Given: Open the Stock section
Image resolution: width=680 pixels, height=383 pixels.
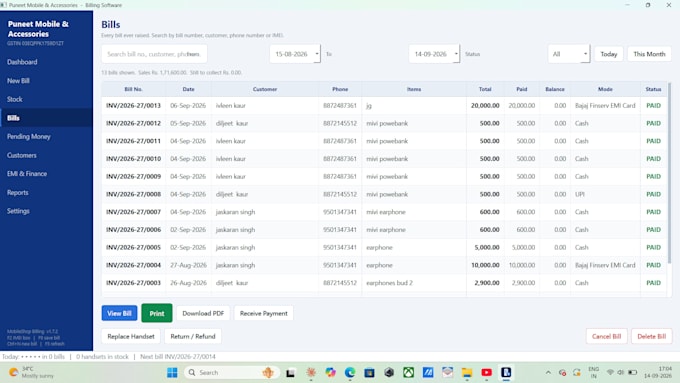Looking at the screenshot, I should coord(15,99).
